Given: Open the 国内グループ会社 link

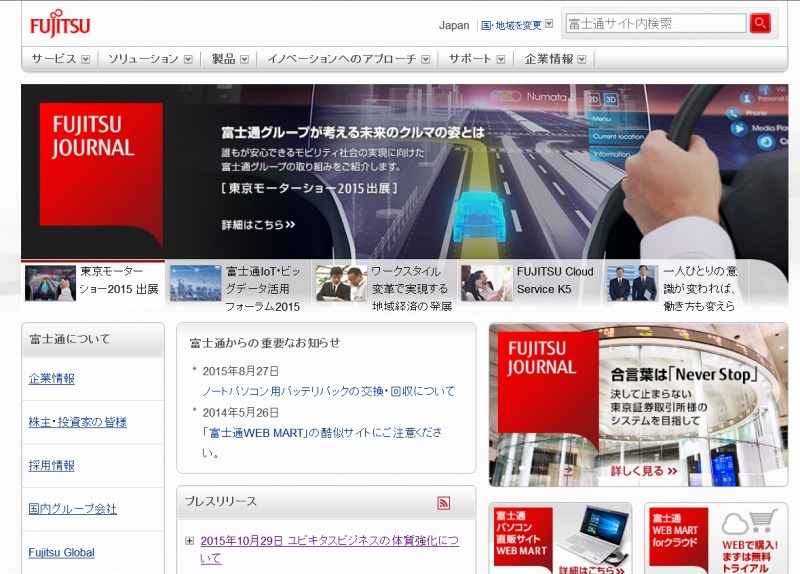Looking at the screenshot, I should pos(72,509).
